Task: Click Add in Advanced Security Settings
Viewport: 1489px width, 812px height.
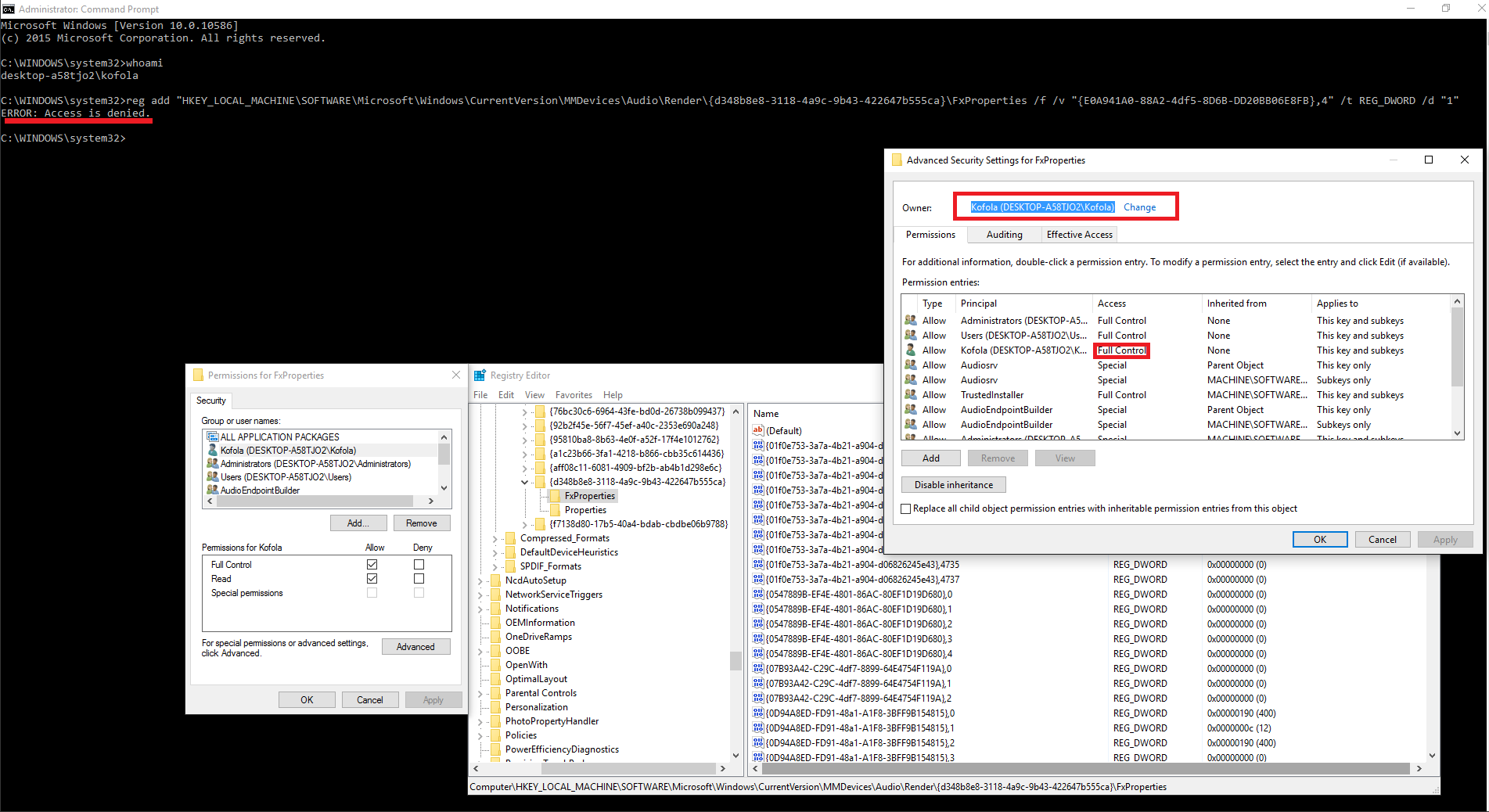Action: tap(931, 458)
